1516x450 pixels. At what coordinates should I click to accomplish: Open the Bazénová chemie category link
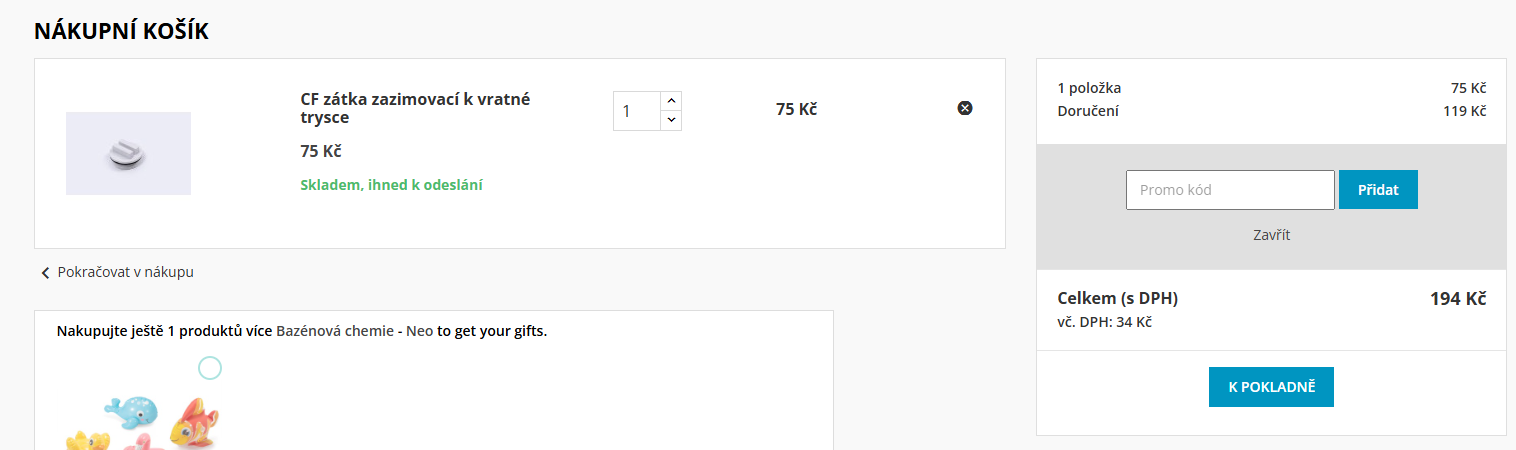point(335,331)
